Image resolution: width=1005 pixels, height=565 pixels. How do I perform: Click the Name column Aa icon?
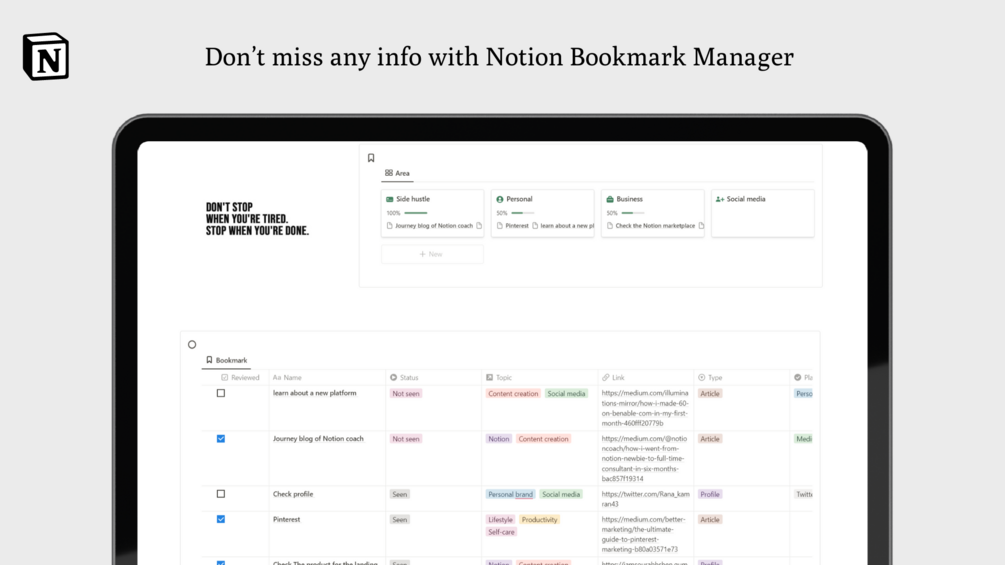click(277, 377)
